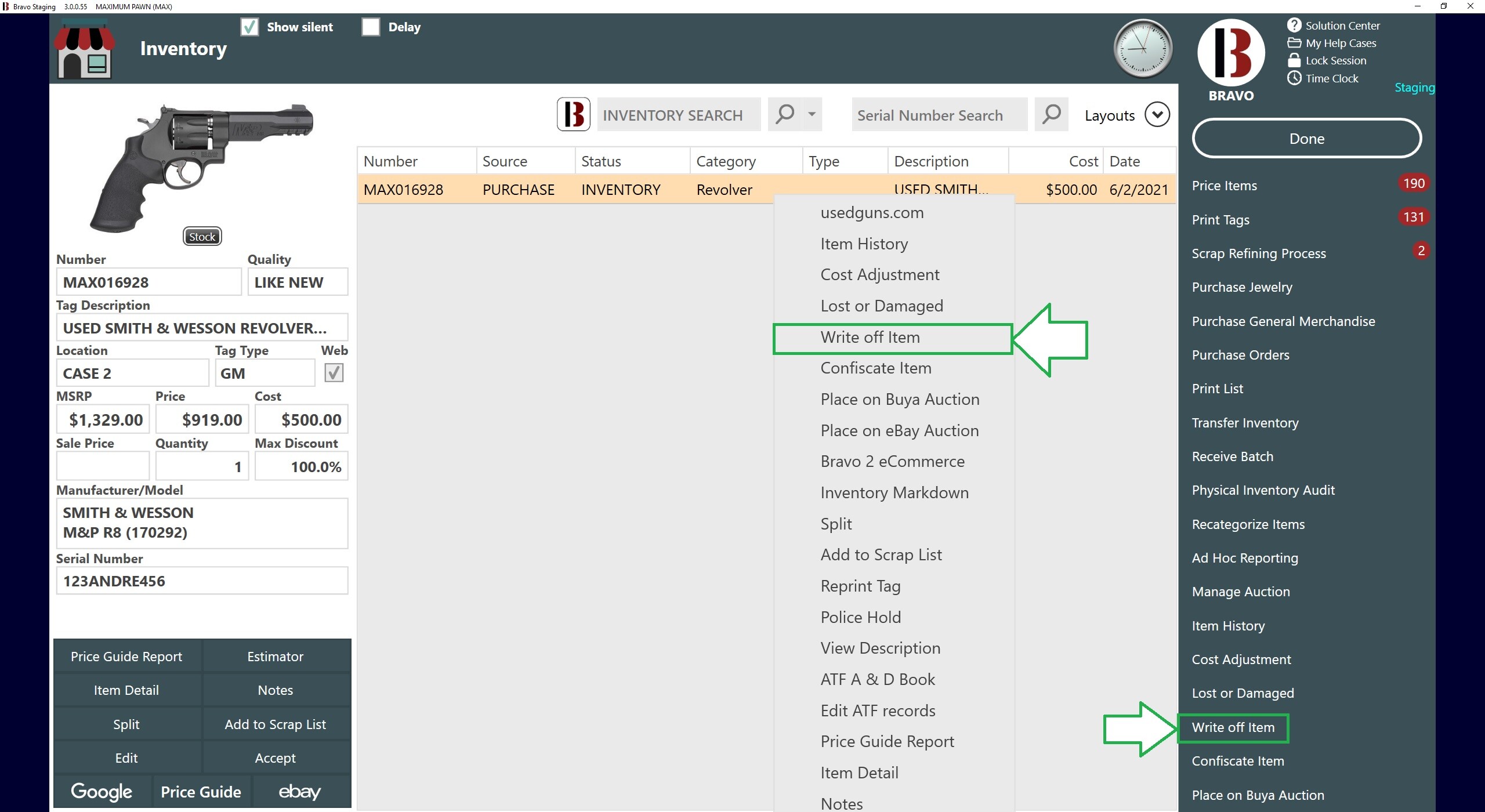Click magnifier icon for serial number search
This screenshot has height=812, width=1485.
point(1051,114)
